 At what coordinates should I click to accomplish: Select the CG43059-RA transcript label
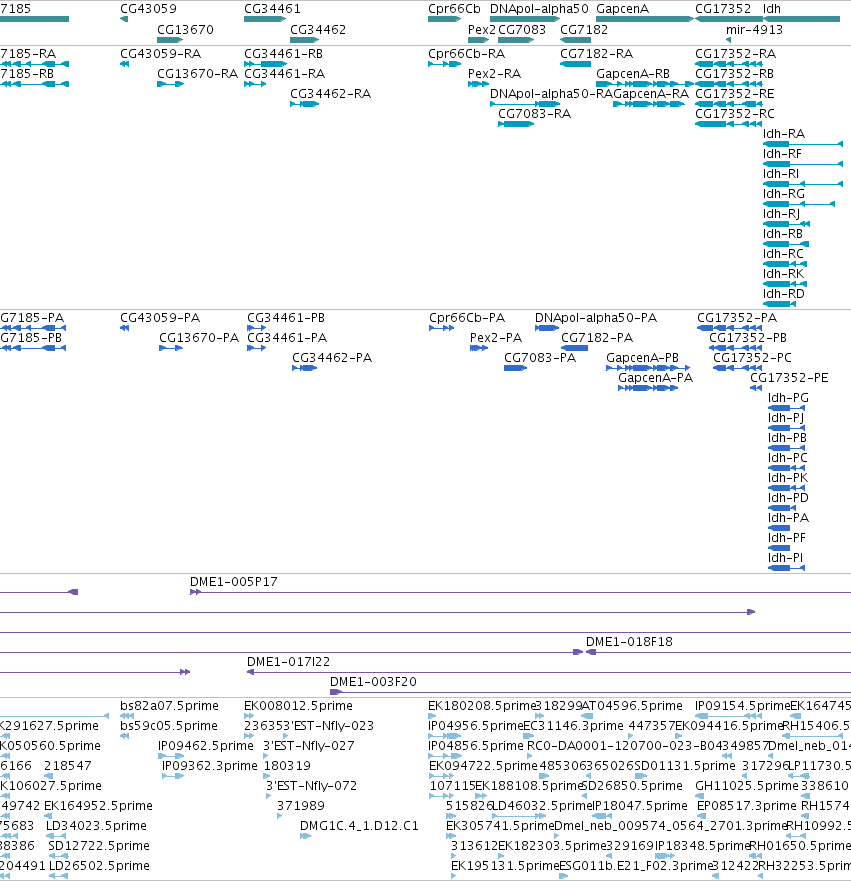[x=161, y=54]
